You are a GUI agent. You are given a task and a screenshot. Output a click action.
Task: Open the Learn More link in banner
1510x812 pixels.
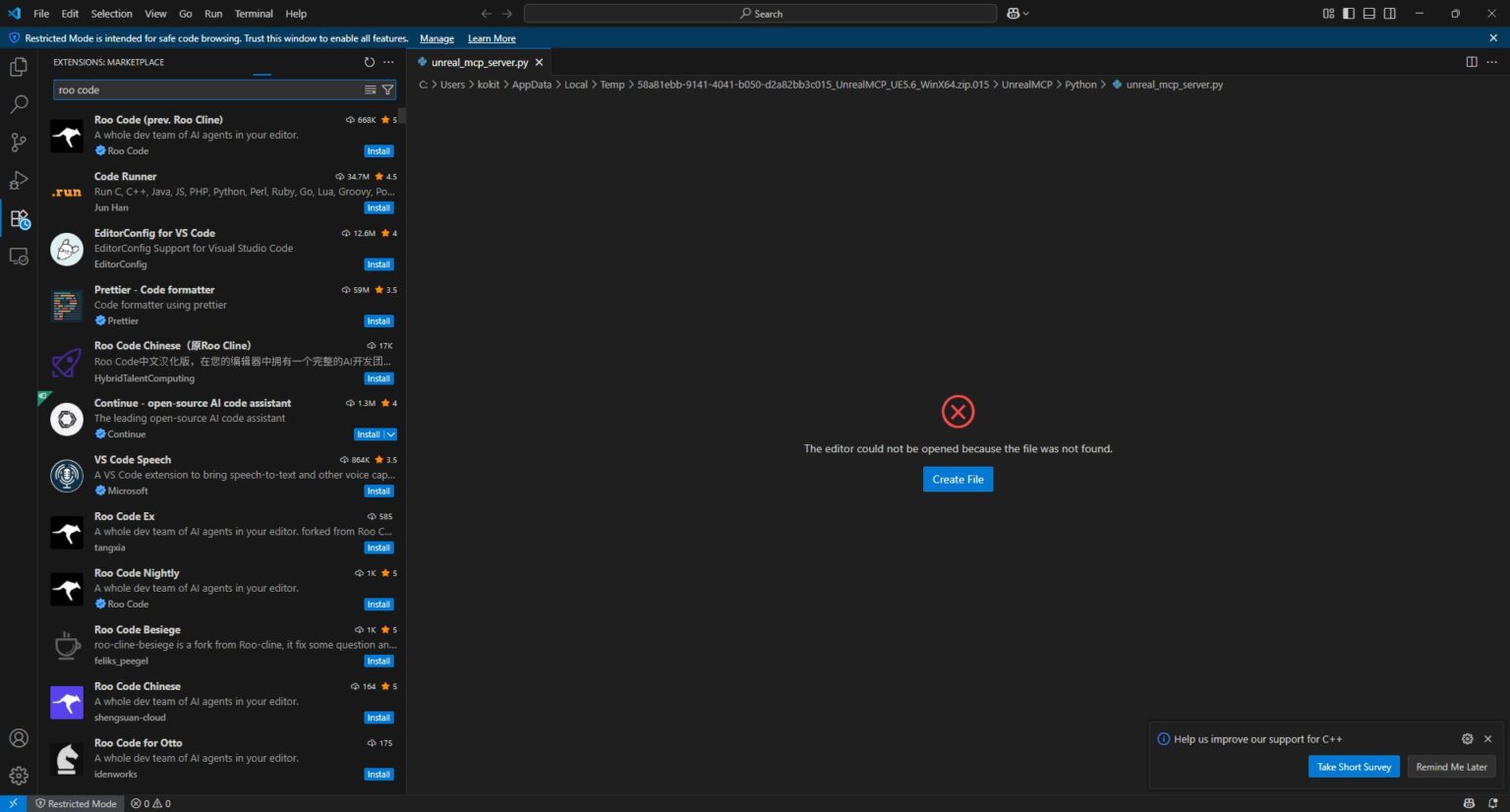click(x=492, y=38)
